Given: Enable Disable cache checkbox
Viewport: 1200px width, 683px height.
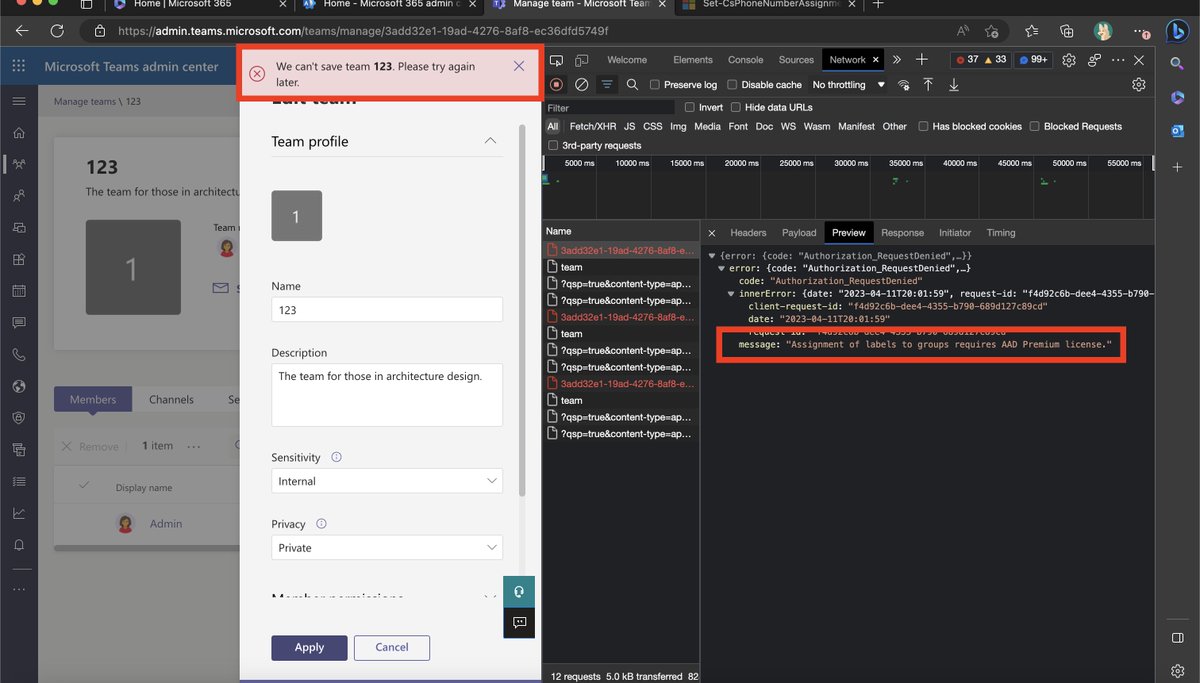Looking at the screenshot, I should coord(733,85).
